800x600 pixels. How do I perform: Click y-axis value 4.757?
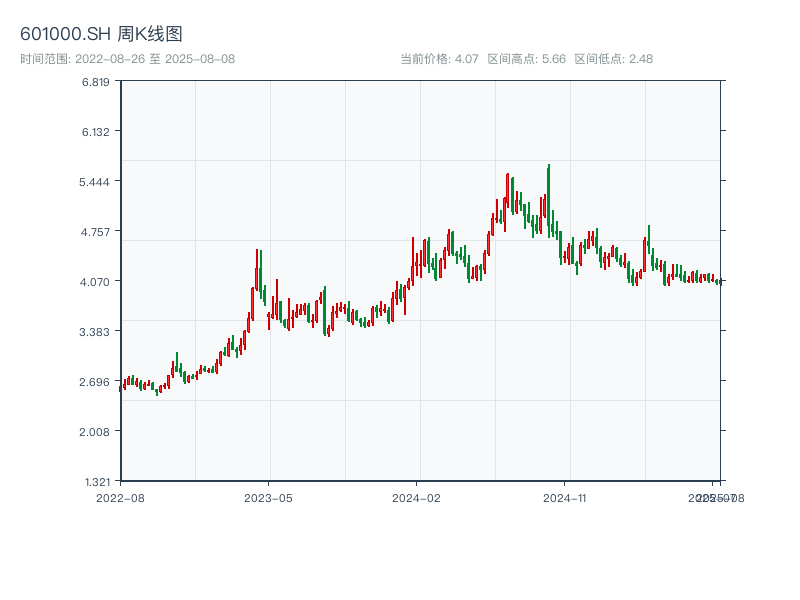tap(95, 232)
